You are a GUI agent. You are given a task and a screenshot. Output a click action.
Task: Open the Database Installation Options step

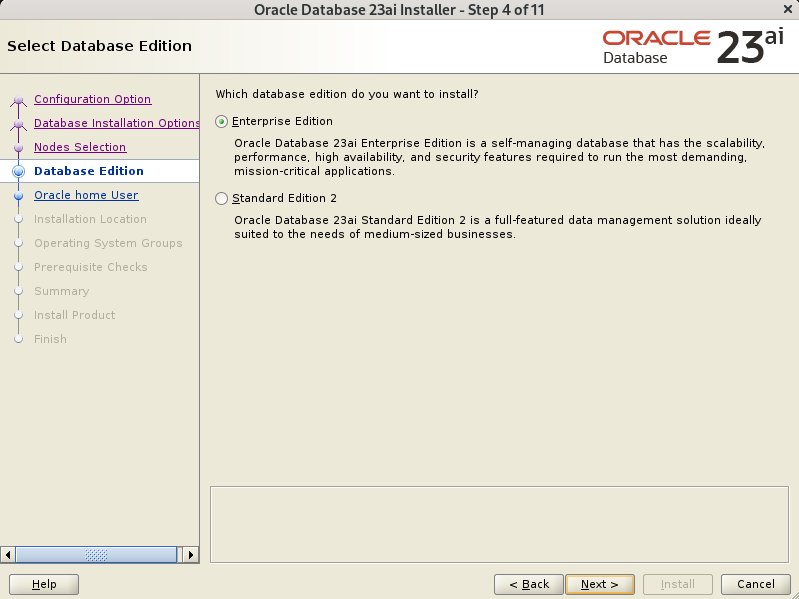tap(117, 123)
